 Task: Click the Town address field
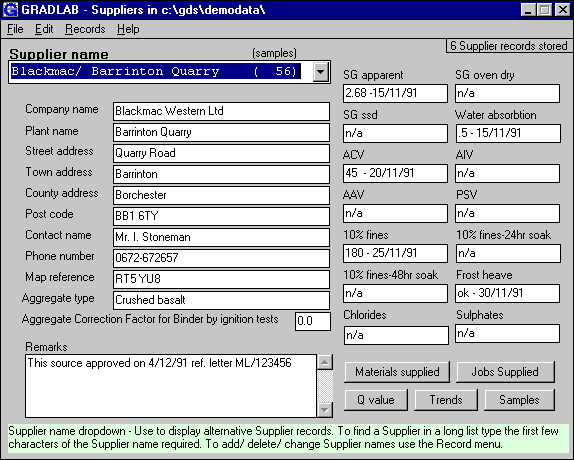[x=221, y=174]
